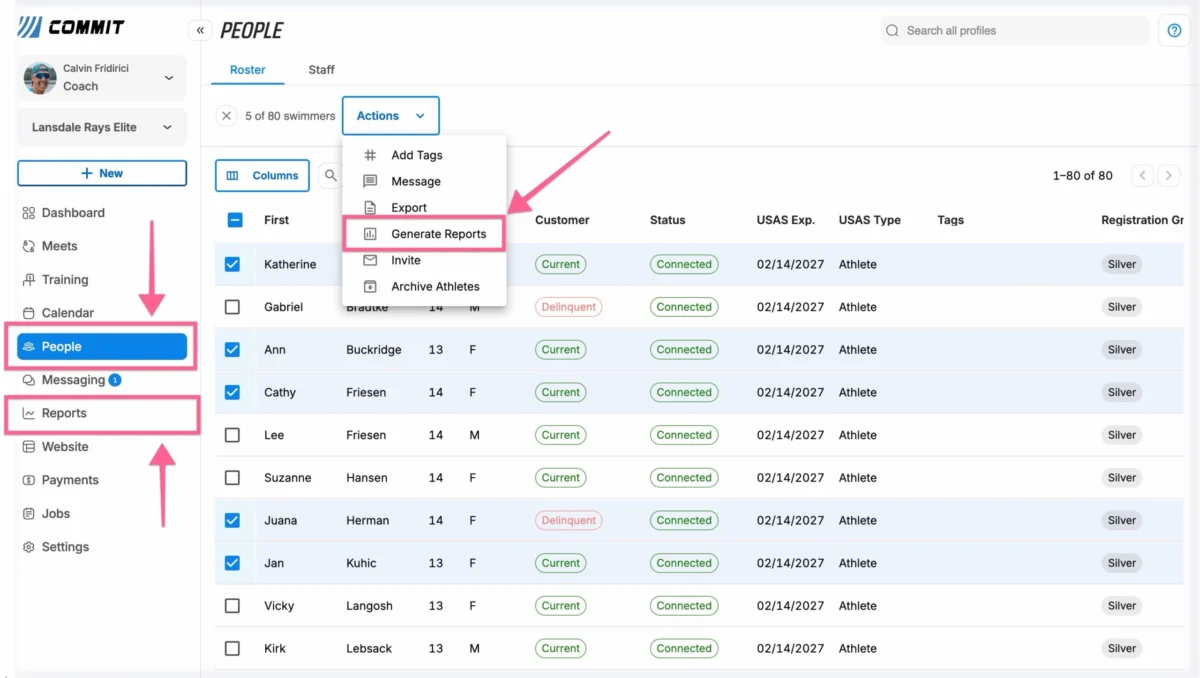1200x678 pixels.
Task: Uncheck Cathy Friesen's checkbox
Action: [232, 392]
